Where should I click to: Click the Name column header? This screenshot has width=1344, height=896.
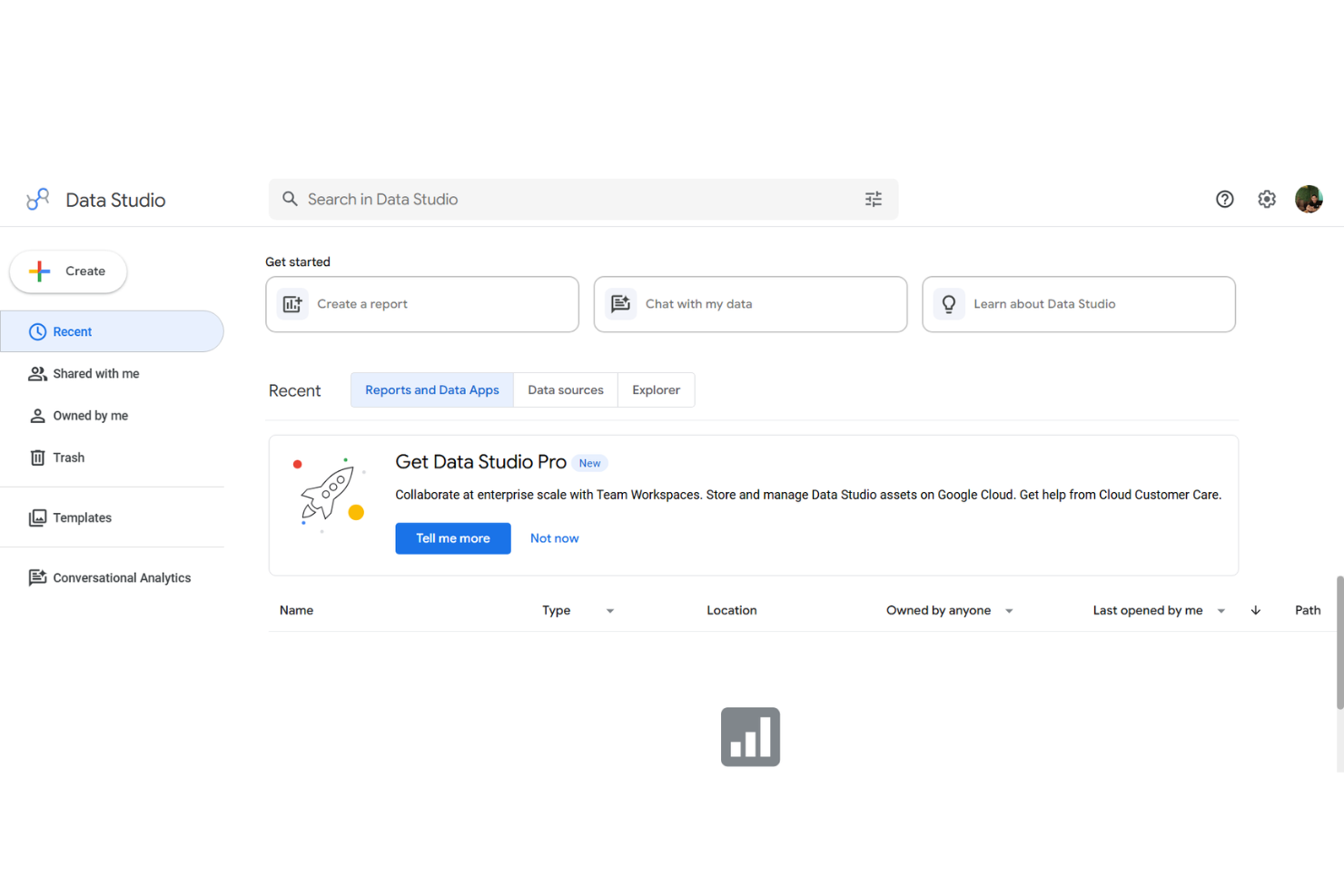[296, 610]
